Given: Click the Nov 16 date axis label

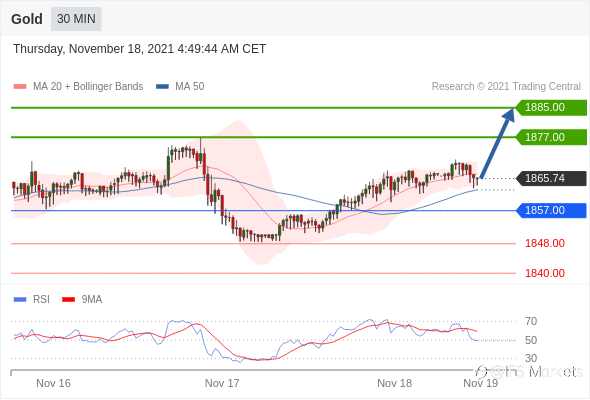Looking at the screenshot, I should coord(53,383).
